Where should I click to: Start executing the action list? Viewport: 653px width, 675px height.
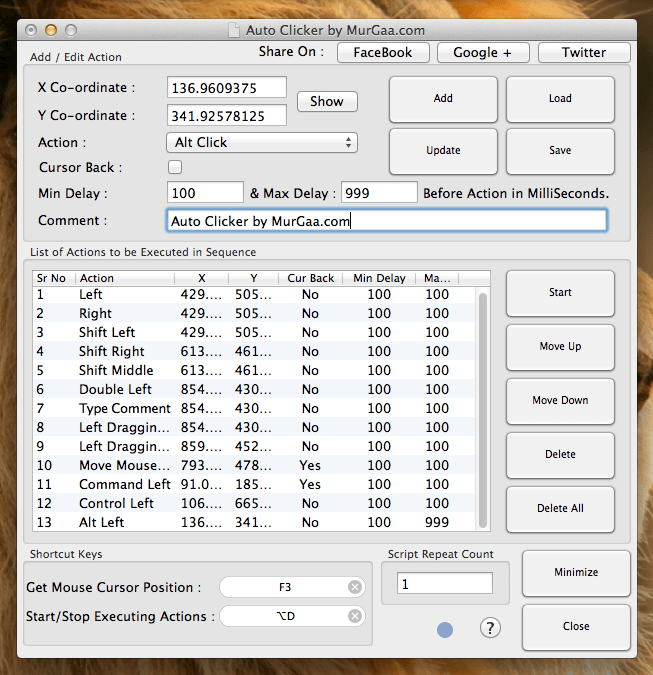coord(560,293)
